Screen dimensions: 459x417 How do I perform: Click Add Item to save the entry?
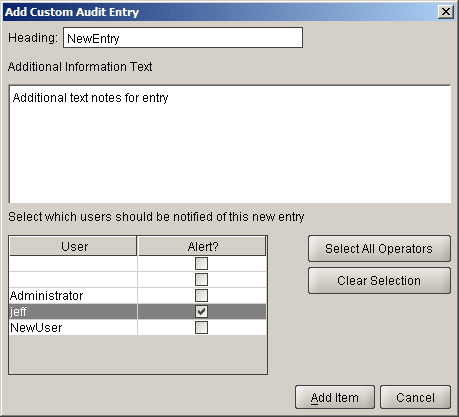point(335,397)
